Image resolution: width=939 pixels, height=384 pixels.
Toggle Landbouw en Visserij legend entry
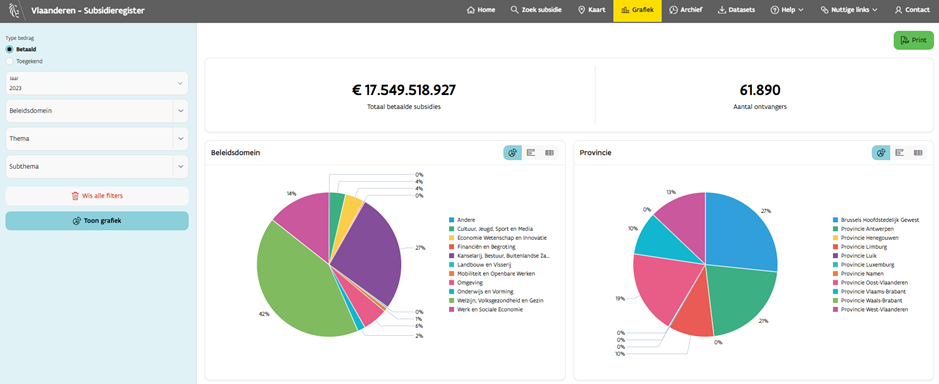(x=481, y=265)
